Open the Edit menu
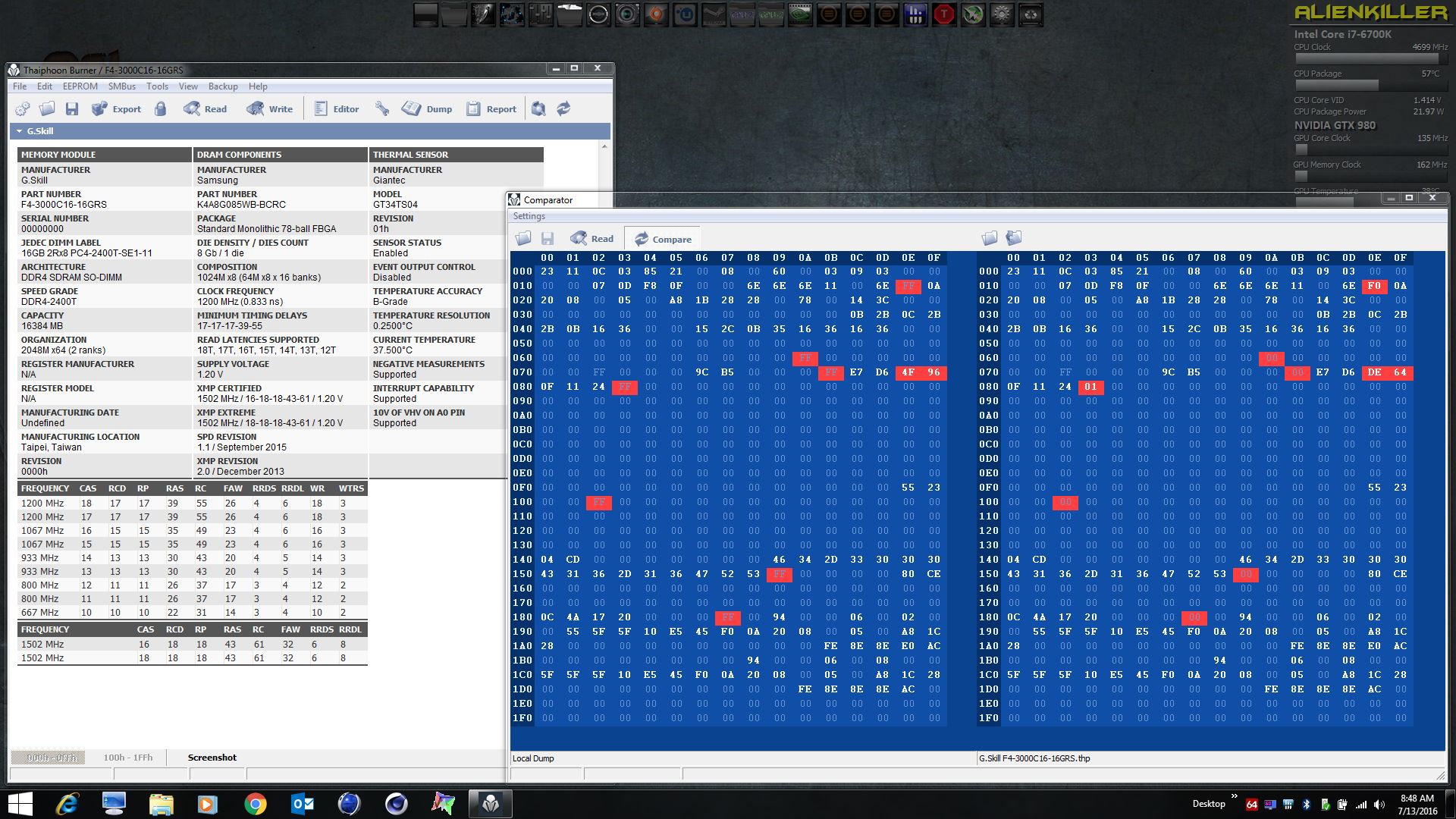Viewport: 1456px width, 819px height. (x=45, y=86)
